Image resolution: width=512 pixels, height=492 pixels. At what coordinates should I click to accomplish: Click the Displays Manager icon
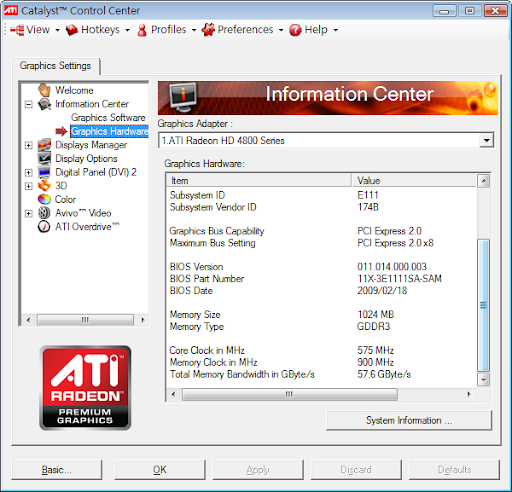(44, 145)
